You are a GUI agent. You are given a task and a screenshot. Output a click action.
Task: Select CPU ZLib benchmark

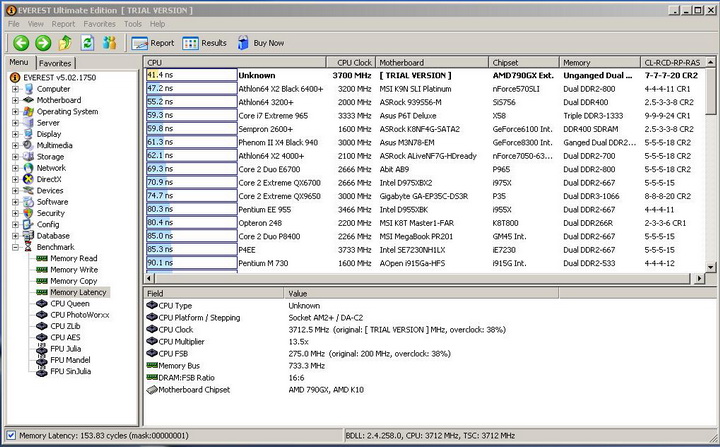(x=65, y=326)
